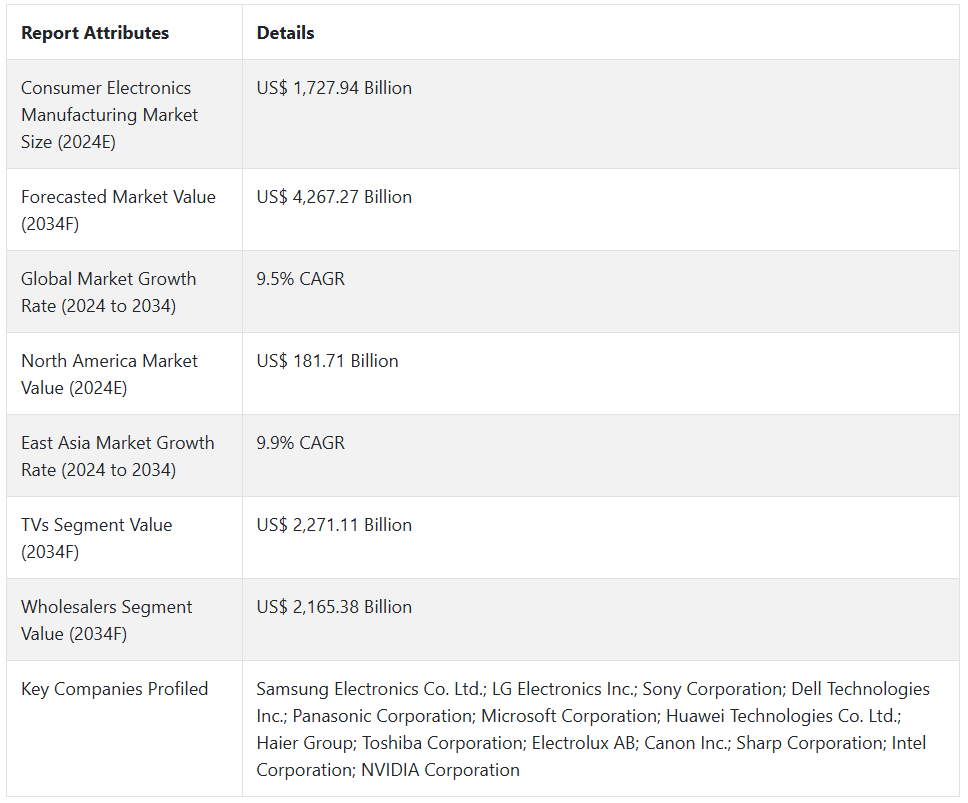
Task: Select the Forecasted Market Value (2034F) cell
Action: coord(118,210)
